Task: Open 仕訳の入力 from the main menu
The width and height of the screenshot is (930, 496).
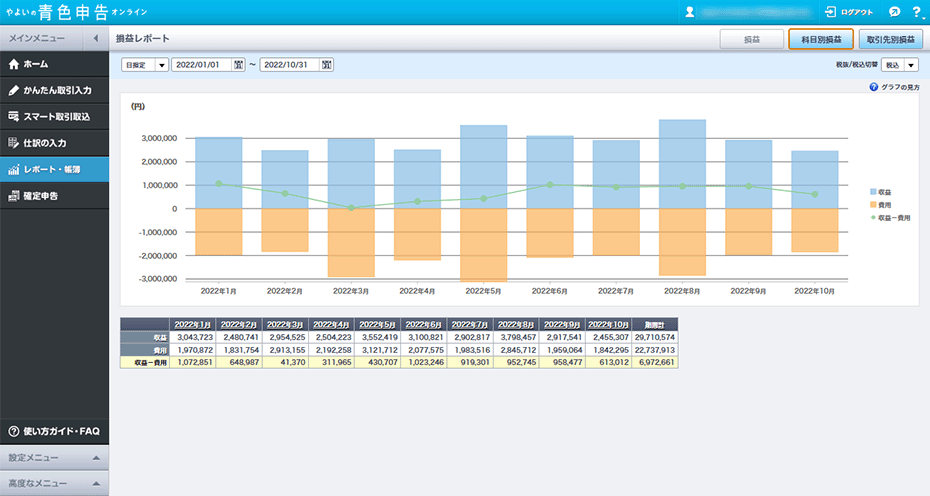Action: tap(55, 143)
